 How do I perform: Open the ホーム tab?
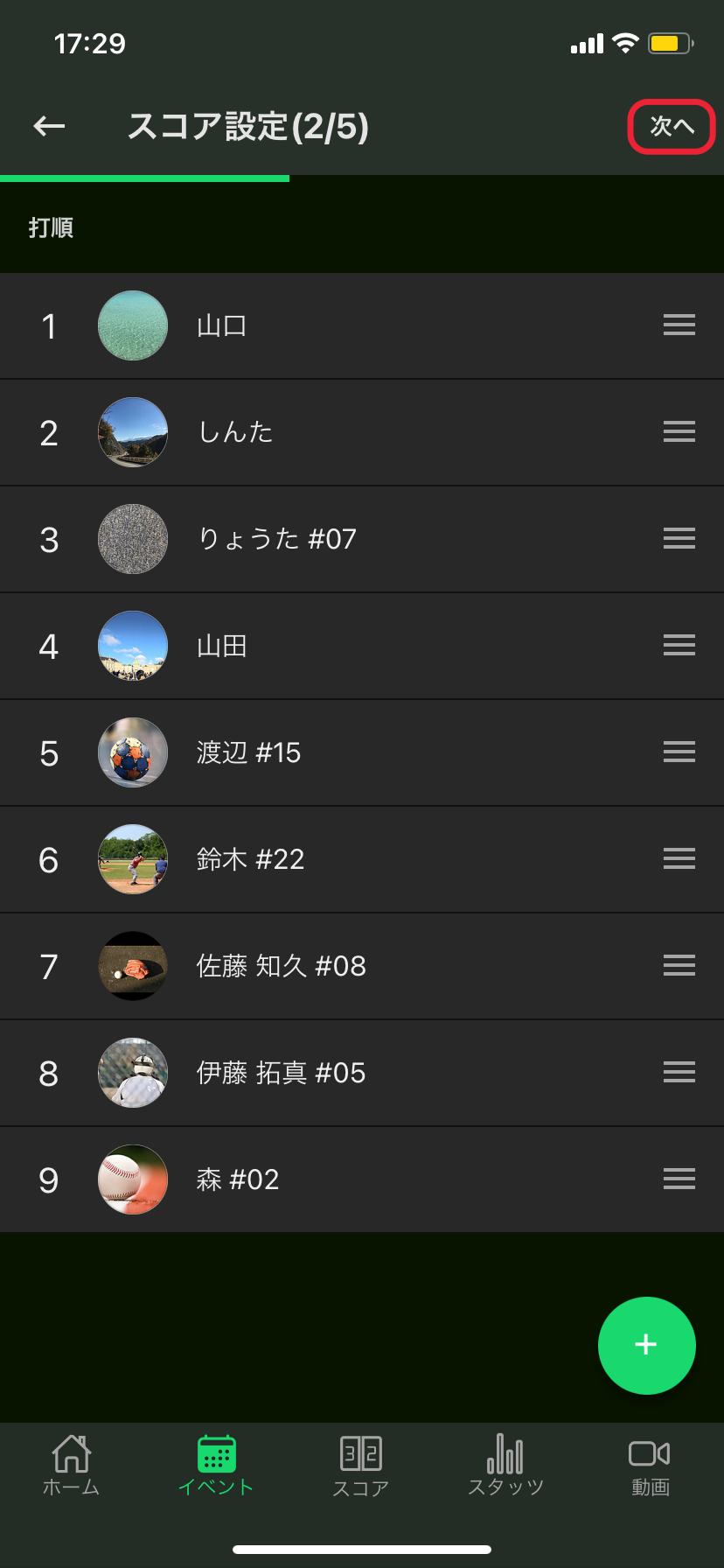click(72, 1465)
